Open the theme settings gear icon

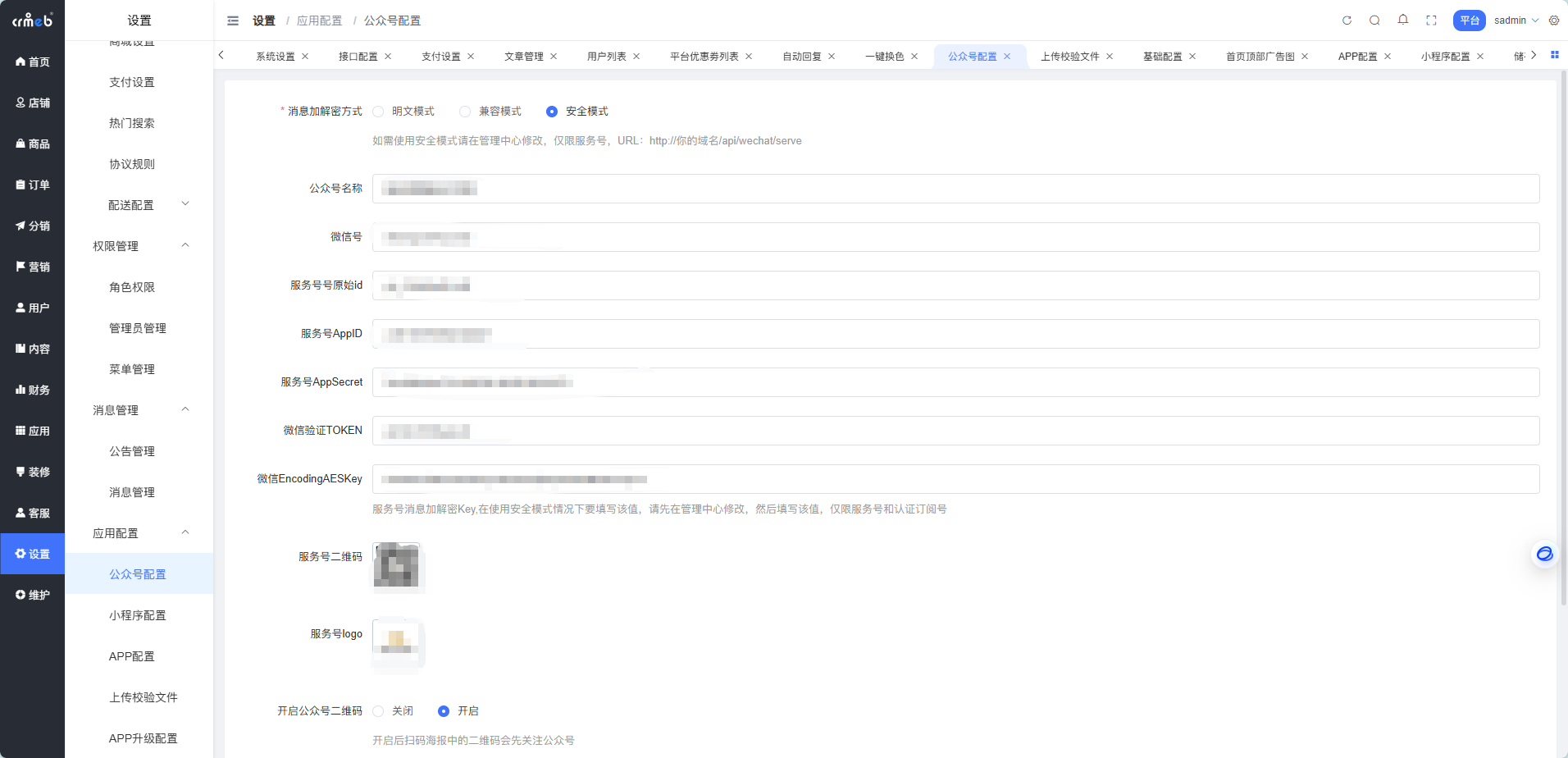coord(1554,21)
